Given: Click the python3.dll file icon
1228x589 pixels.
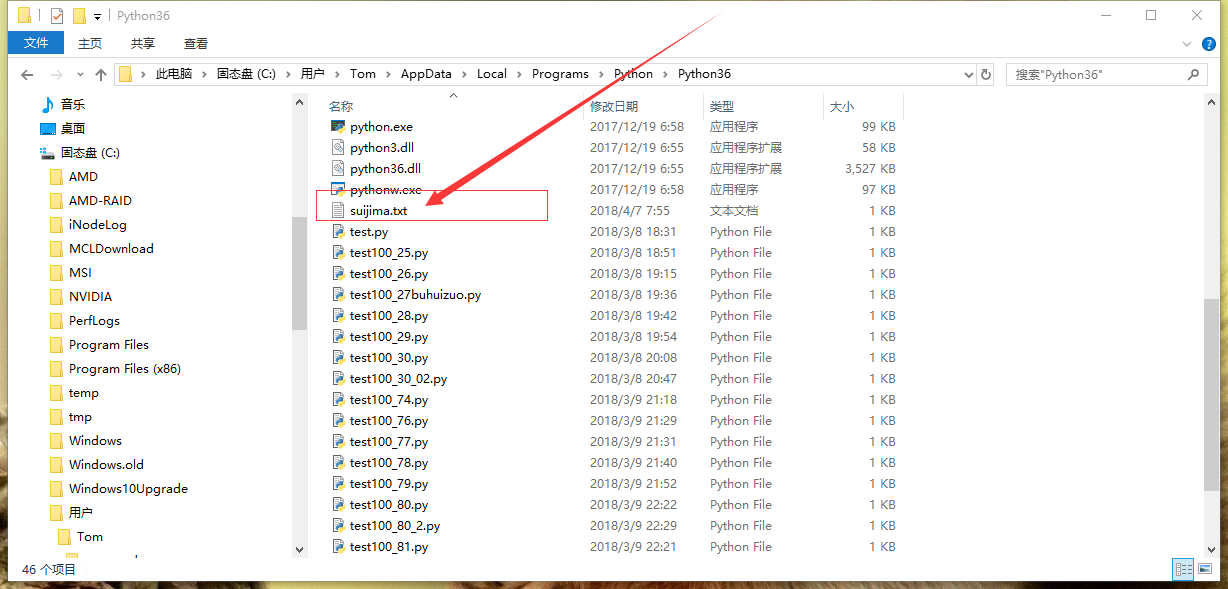Looking at the screenshot, I should click(x=338, y=148).
